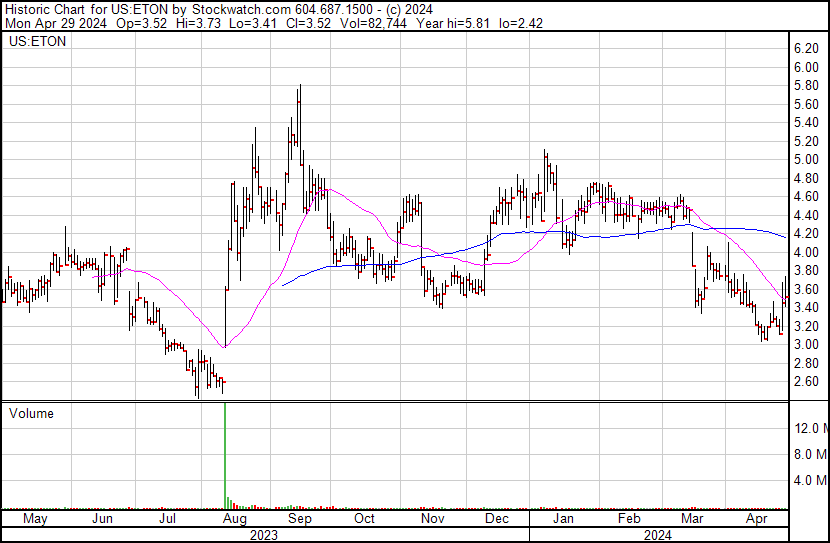This screenshot has width=830, height=543.
Task: Click the Apr month label
Action: point(756,519)
